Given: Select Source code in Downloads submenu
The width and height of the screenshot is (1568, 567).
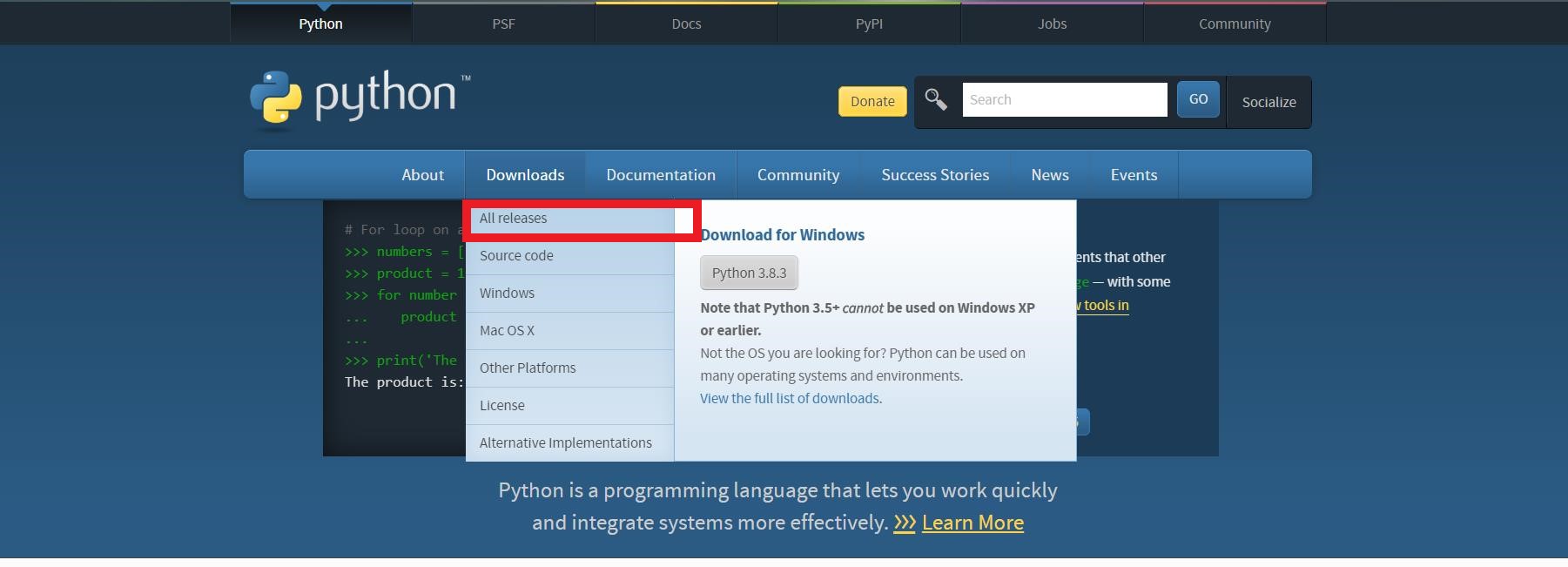Looking at the screenshot, I should (570, 256).
